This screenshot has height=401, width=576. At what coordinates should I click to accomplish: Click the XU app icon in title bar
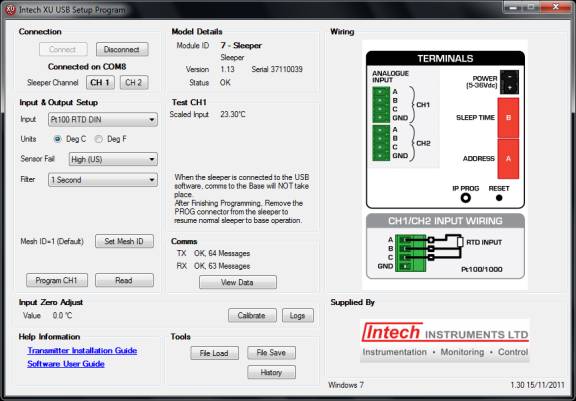coord(10,10)
